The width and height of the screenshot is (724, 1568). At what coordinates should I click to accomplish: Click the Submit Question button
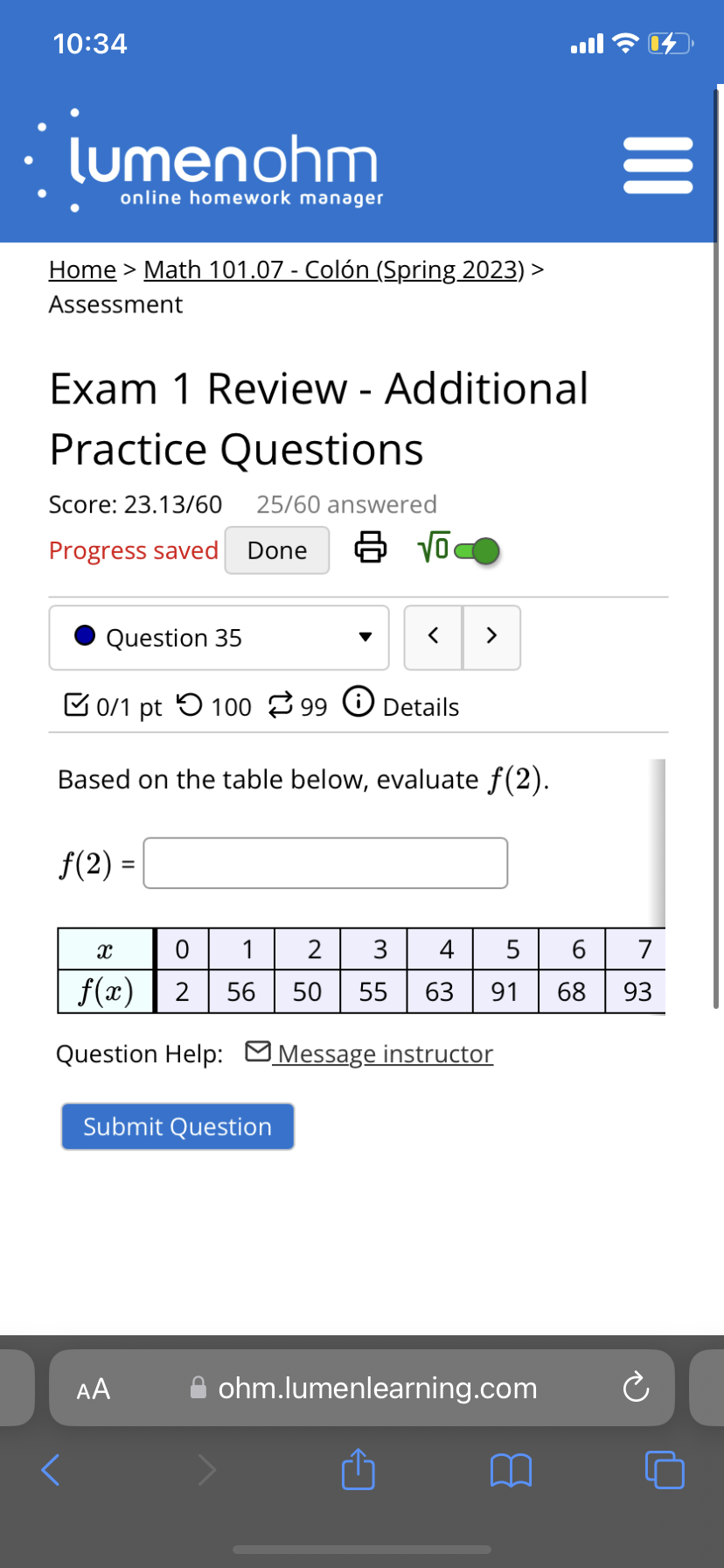pyautogui.click(x=177, y=1126)
